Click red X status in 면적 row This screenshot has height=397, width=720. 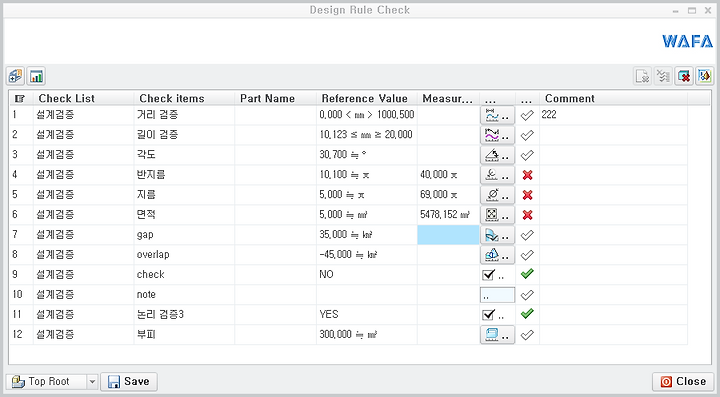click(527, 215)
